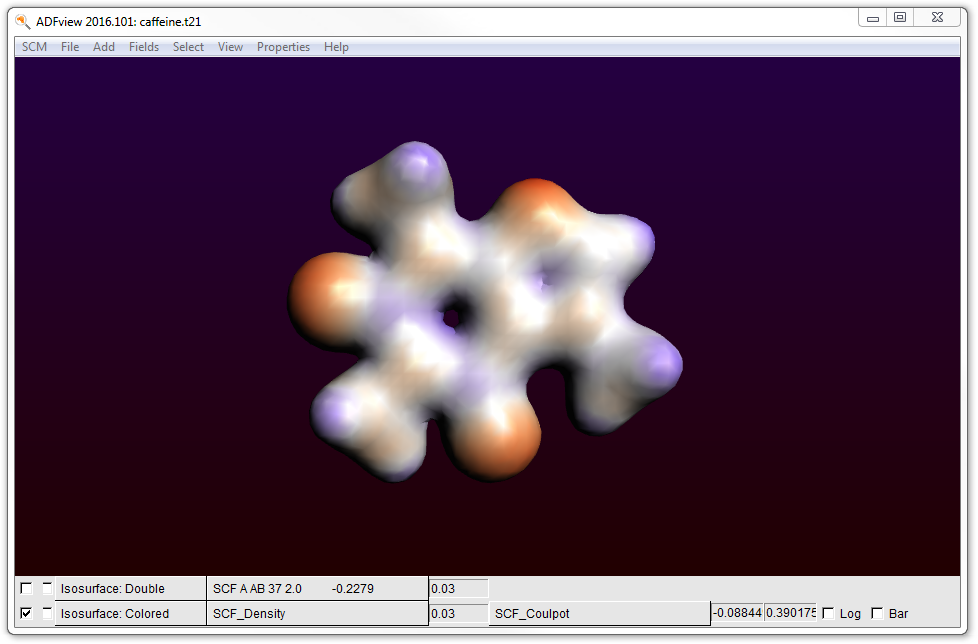Toggle second small checkbox in Isosurface: Double row
The height and width of the screenshot is (644, 978).
47,588
